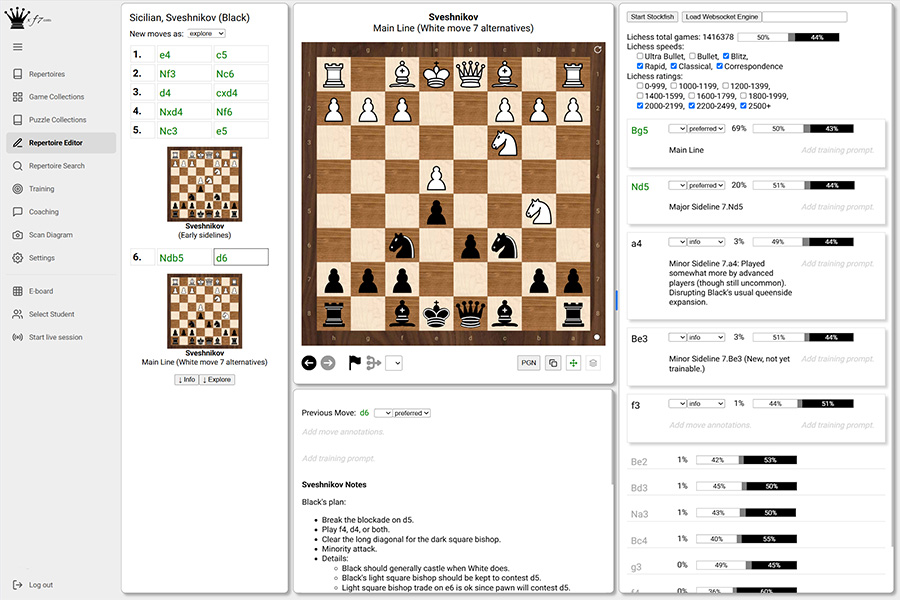Click the Be2 result percentage bar
This screenshot has height=600, width=900.
click(746, 460)
